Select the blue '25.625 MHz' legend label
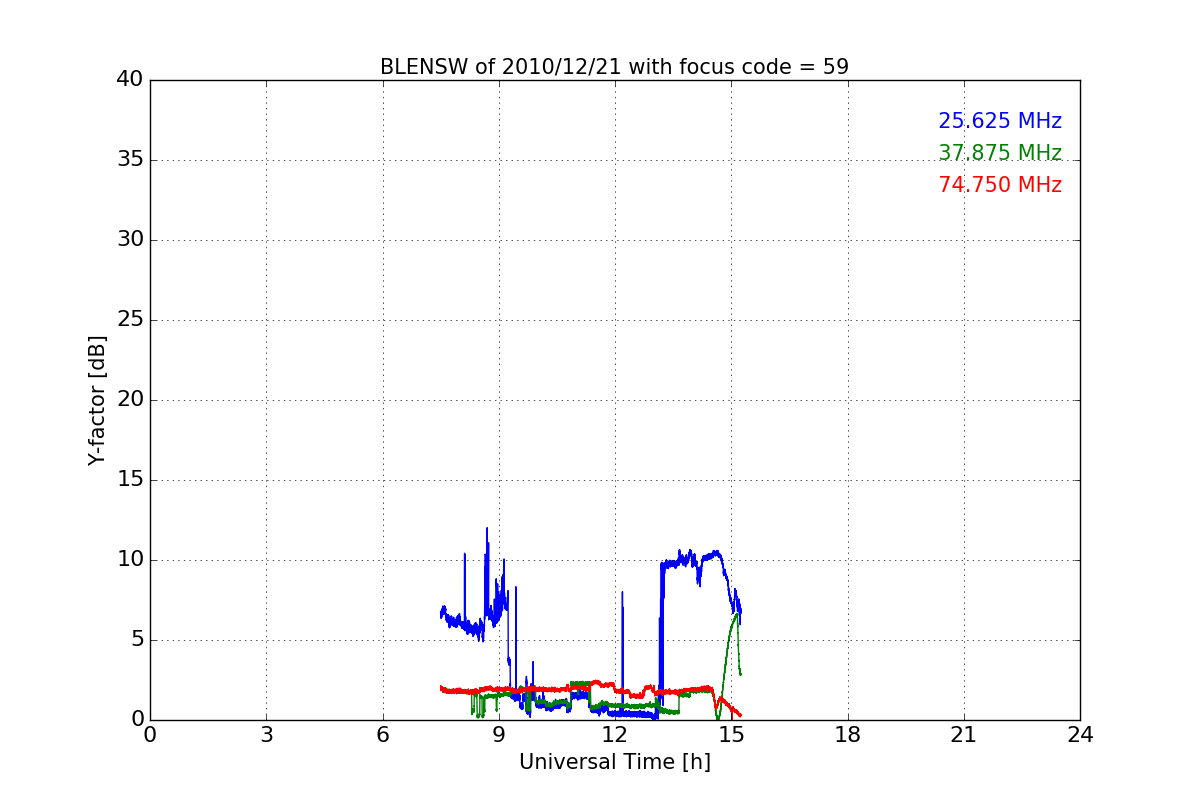Screen dimensions: 1200x800 pos(1000,121)
